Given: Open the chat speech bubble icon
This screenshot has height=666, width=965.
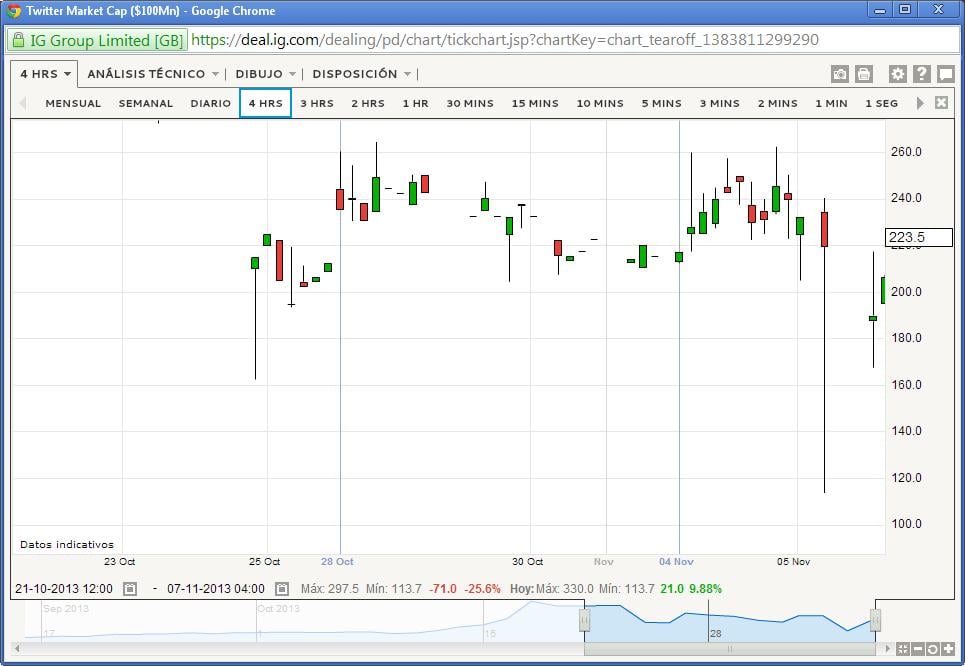Looking at the screenshot, I should [945, 74].
